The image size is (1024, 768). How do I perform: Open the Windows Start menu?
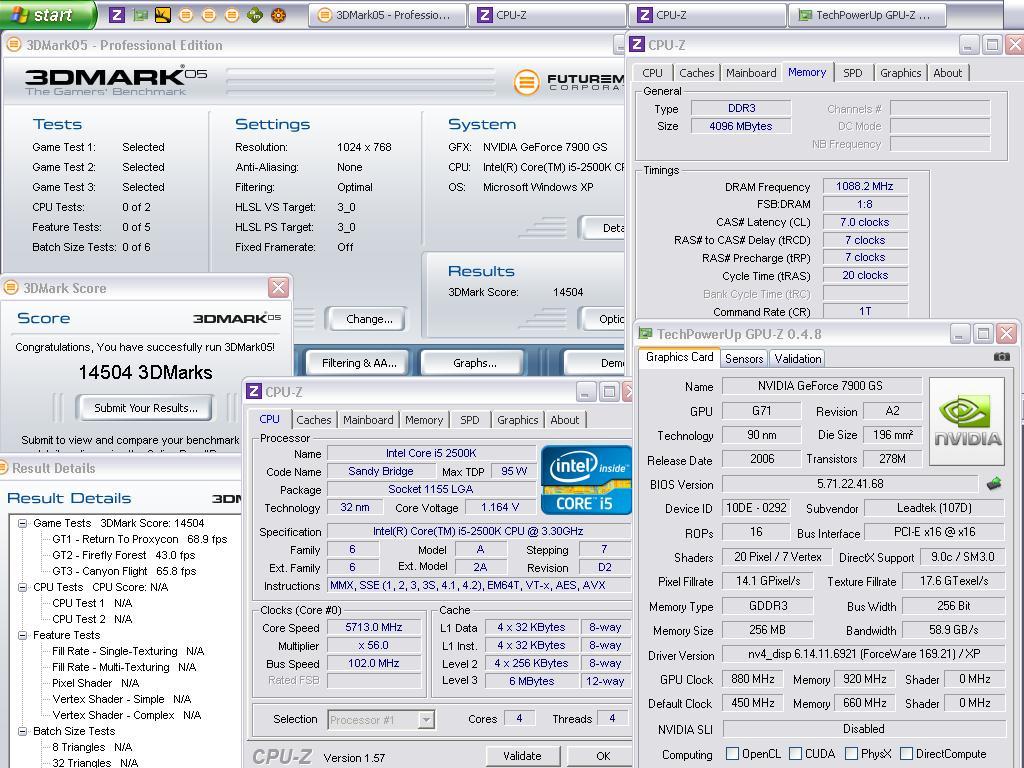(47, 14)
